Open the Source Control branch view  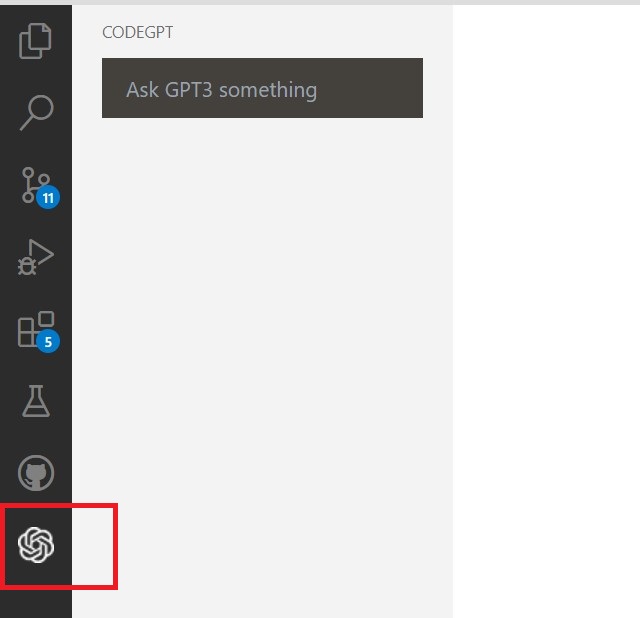click(36, 185)
